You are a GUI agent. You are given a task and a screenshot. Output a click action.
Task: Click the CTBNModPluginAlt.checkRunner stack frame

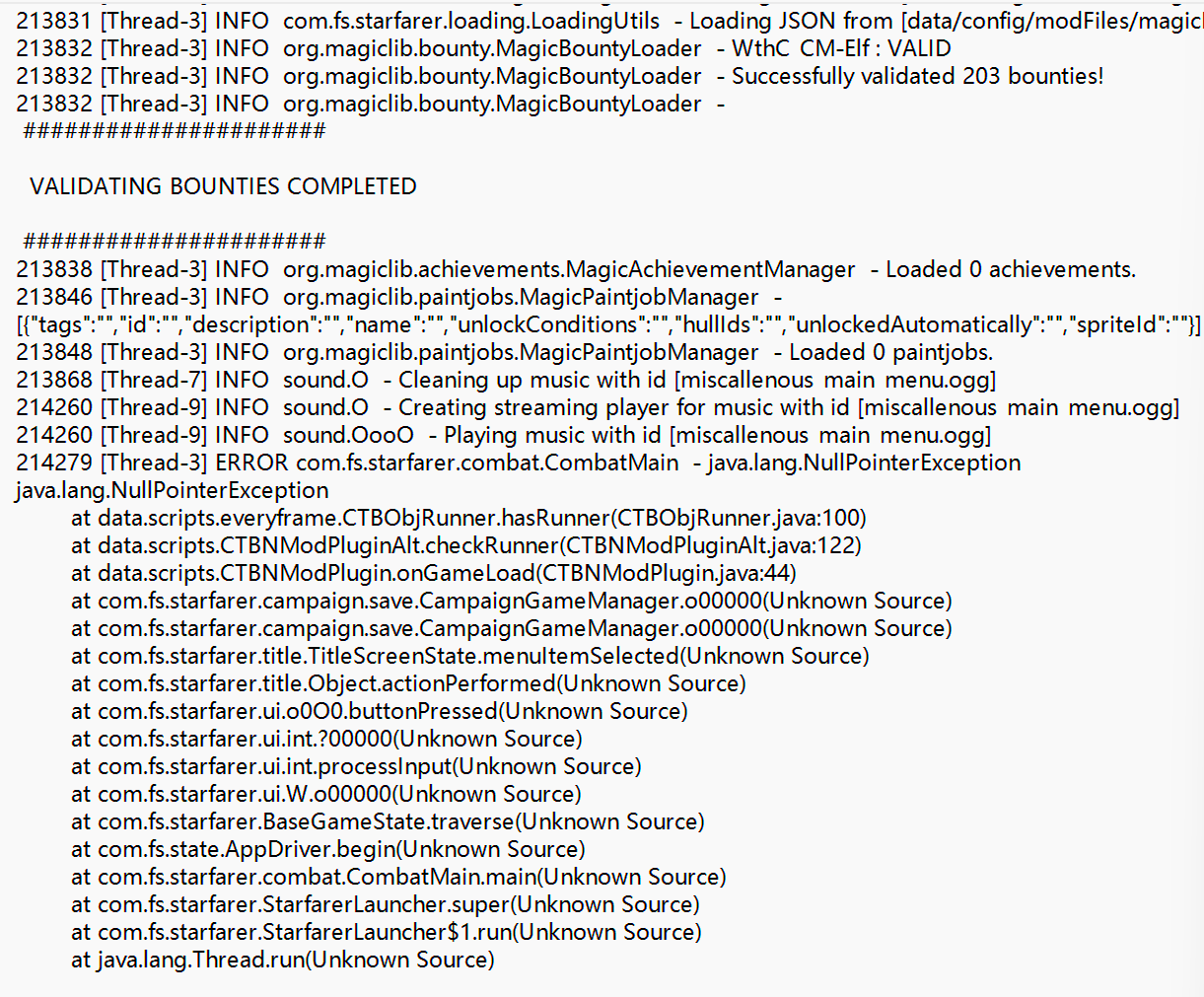point(465,545)
